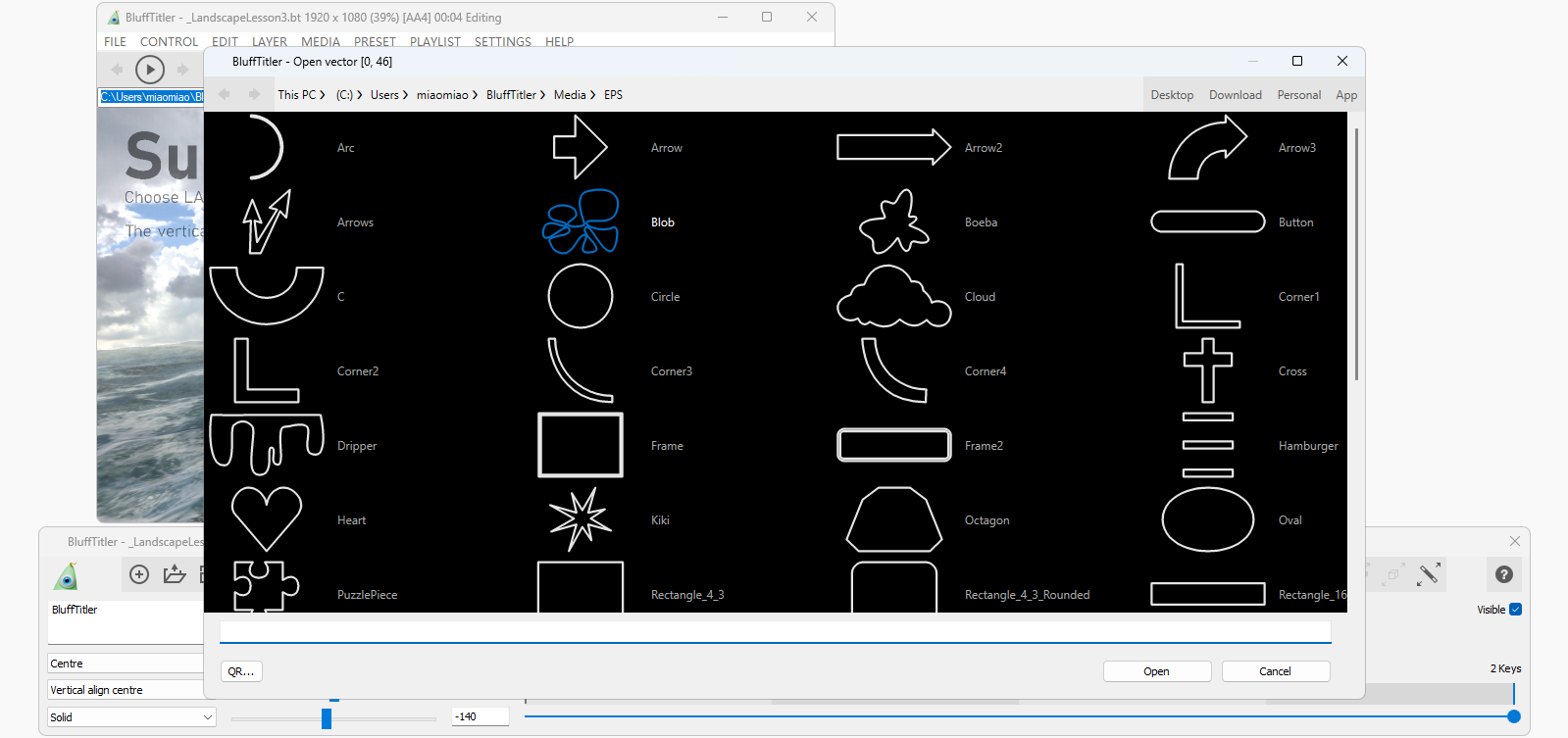Image resolution: width=1568 pixels, height=738 pixels.
Task: Choose the Cloud vector shape icon
Action: (x=893, y=297)
